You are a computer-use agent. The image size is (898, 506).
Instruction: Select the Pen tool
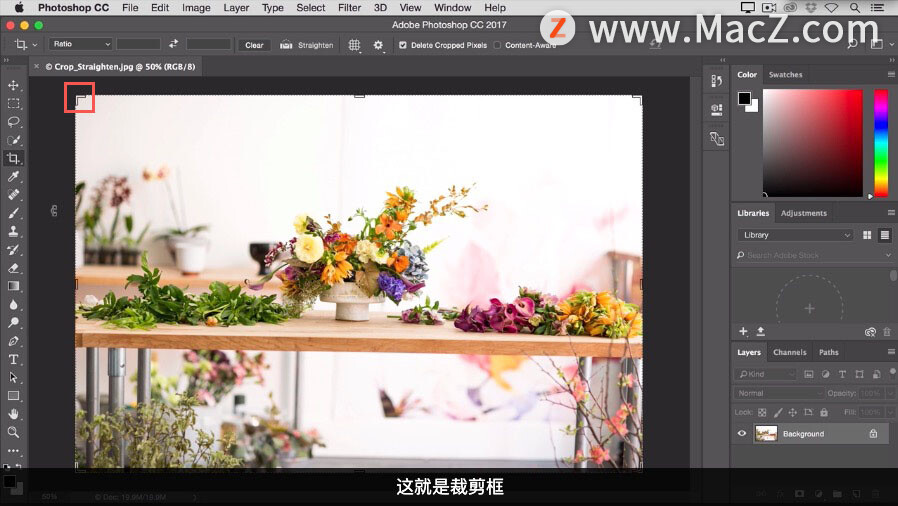(x=13, y=341)
